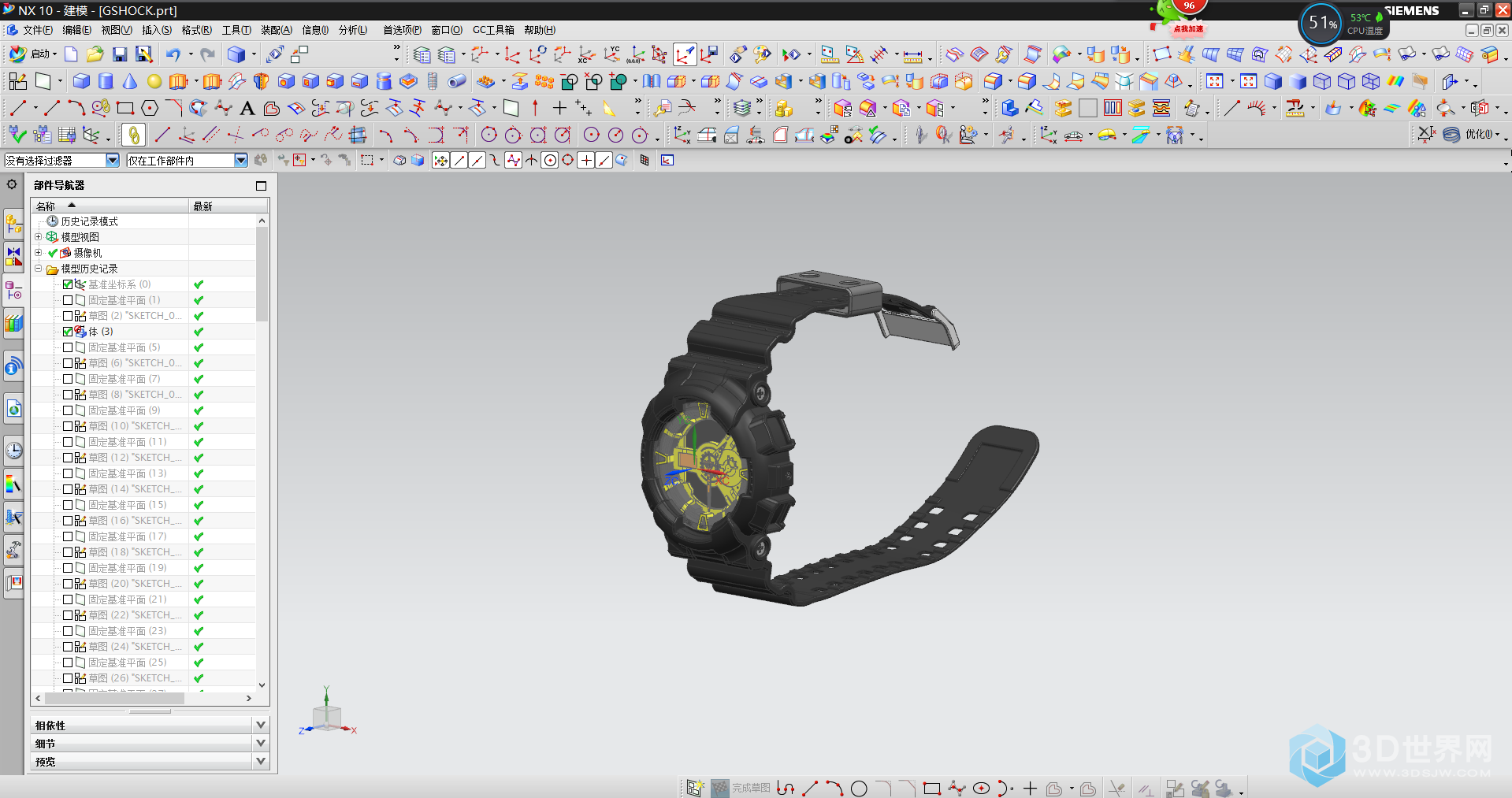The height and width of the screenshot is (798, 1512).
Task: Uncheck the 体 (3) checkbox
Action: coord(68,332)
